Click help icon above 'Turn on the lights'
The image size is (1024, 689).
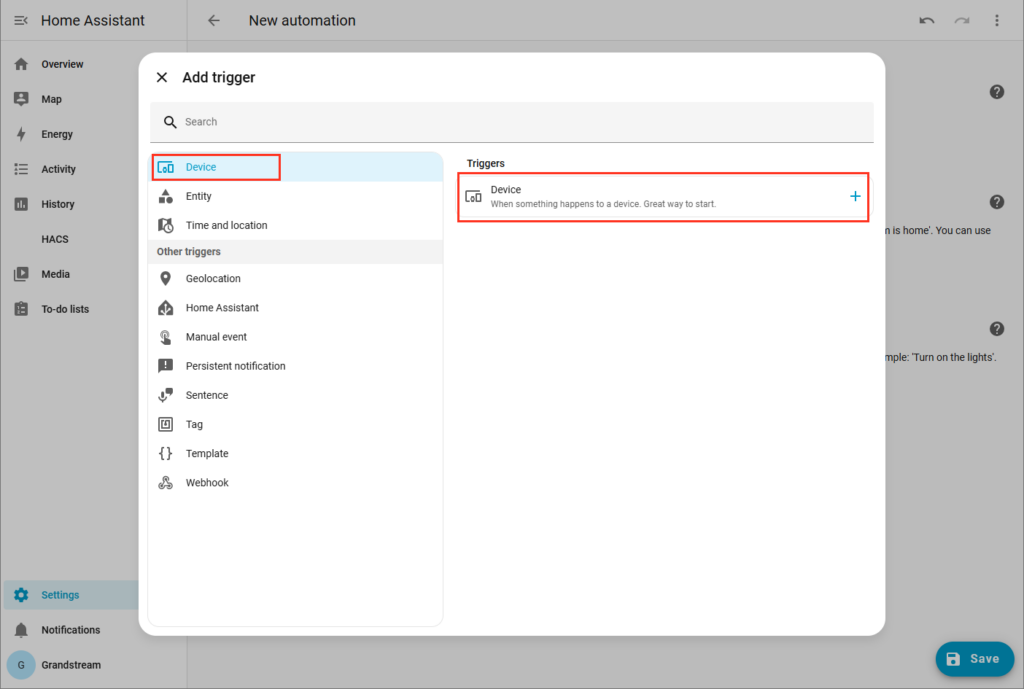997,328
